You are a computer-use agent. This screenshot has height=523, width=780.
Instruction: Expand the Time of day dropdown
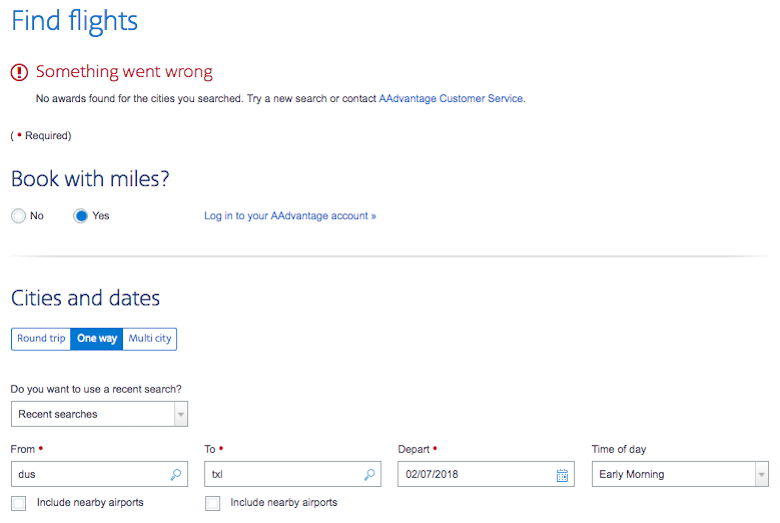(x=680, y=474)
